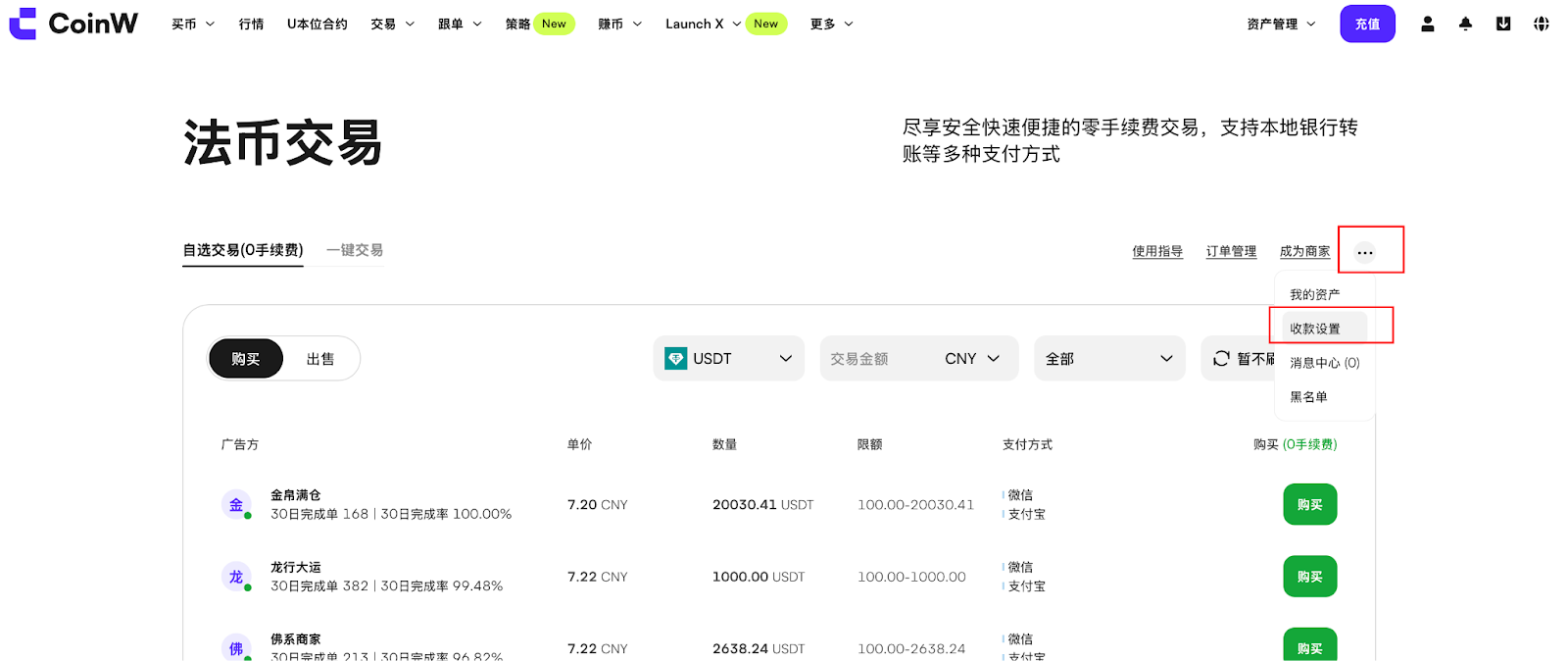Click the 龙行大运 merchant avatar
Viewport: 1568px width, 661px height.
(x=236, y=577)
